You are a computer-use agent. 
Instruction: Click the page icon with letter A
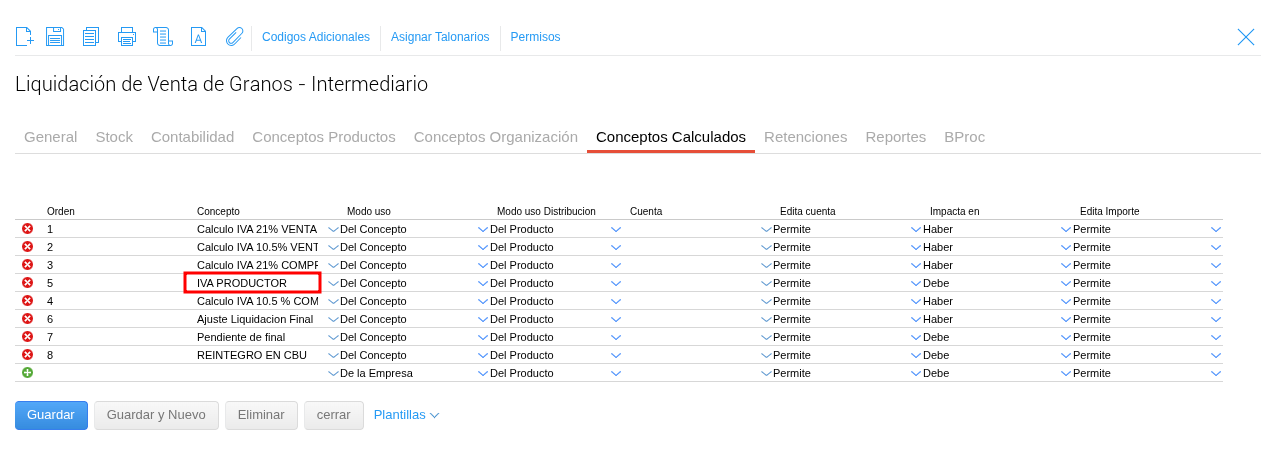pos(198,37)
